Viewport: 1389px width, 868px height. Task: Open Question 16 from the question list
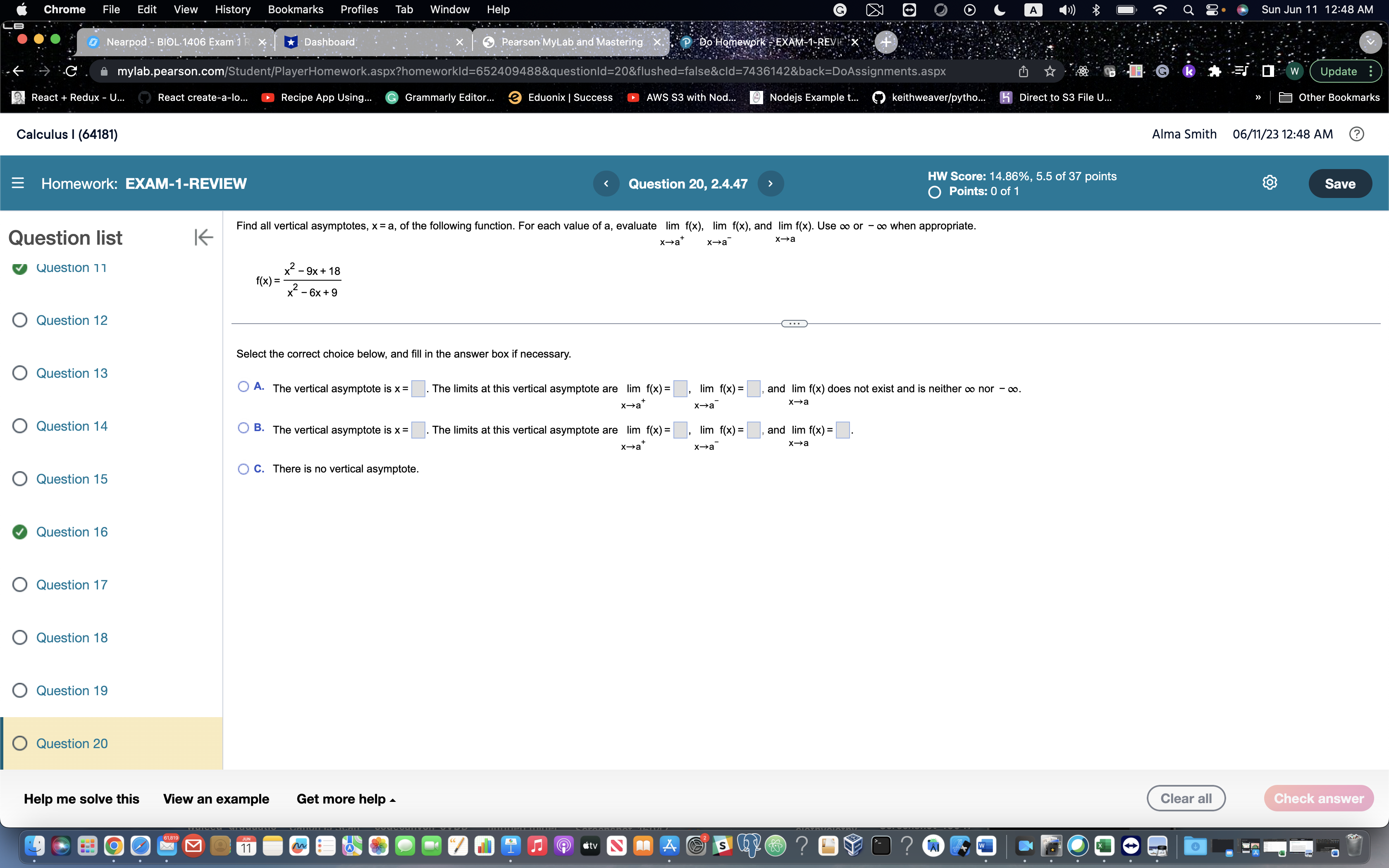pyautogui.click(x=71, y=532)
